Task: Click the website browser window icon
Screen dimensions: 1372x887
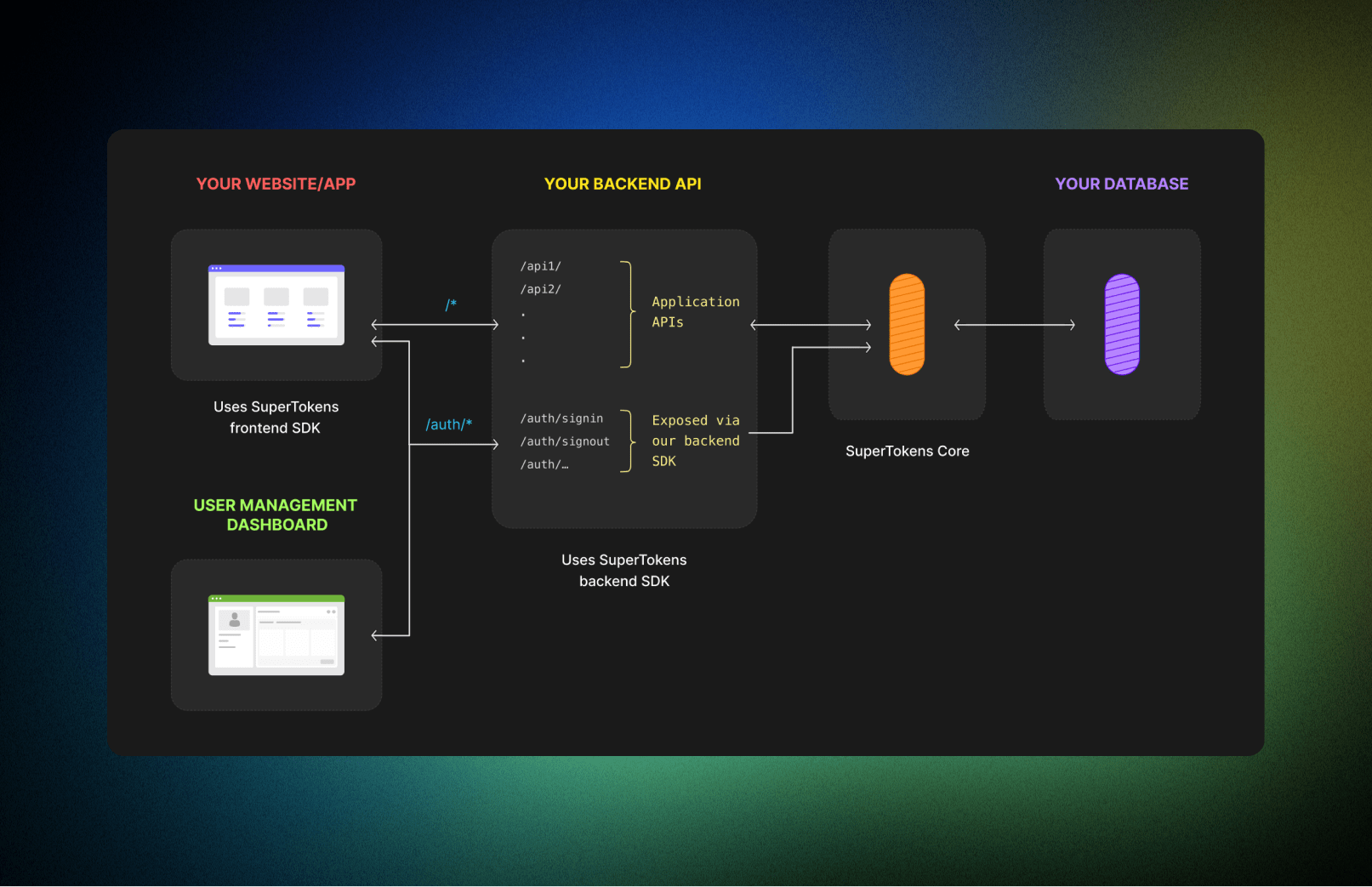Action: [x=276, y=304]
